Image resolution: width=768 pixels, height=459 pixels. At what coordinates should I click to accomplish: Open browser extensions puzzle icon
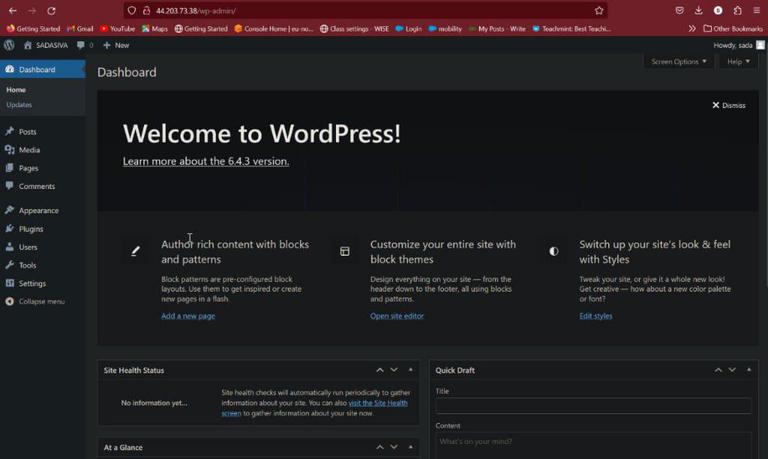click(738, 10)
